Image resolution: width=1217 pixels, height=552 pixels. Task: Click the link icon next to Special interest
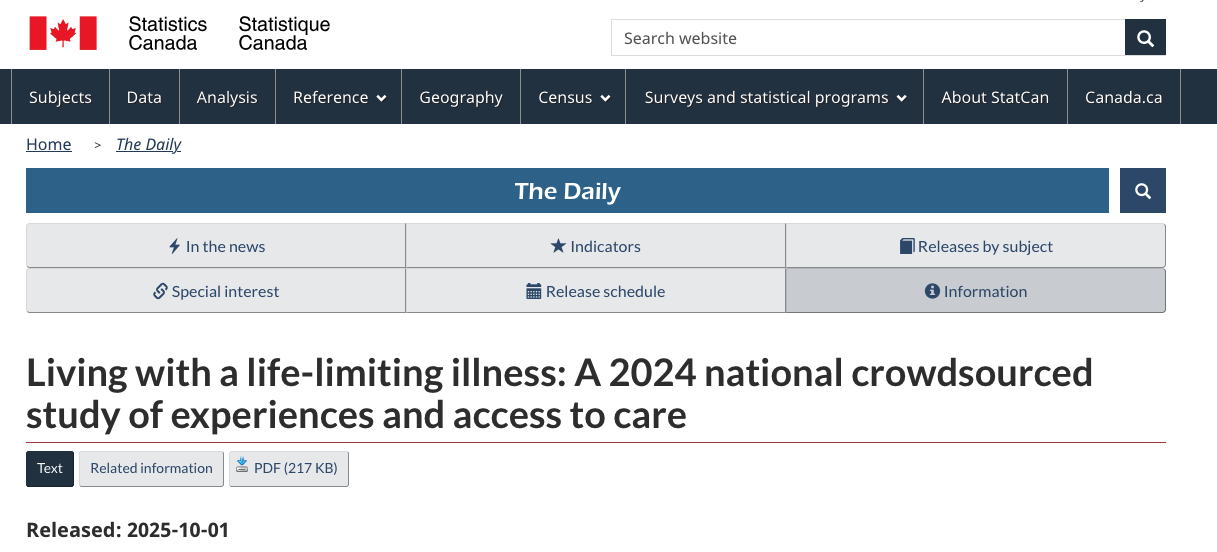coord(160,292)
